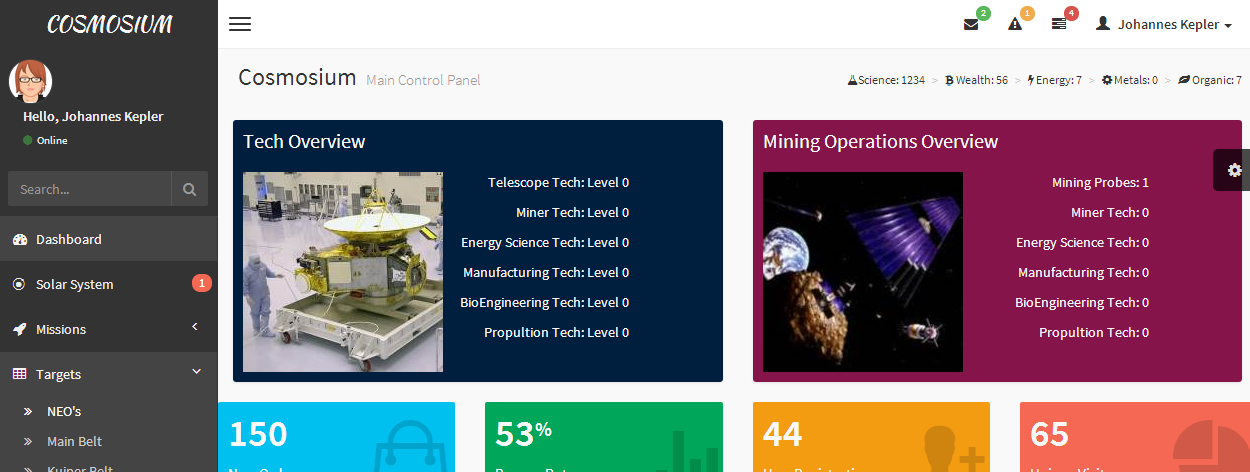Open Solar System menu item

pyautogui.click(x=109, y=285)
